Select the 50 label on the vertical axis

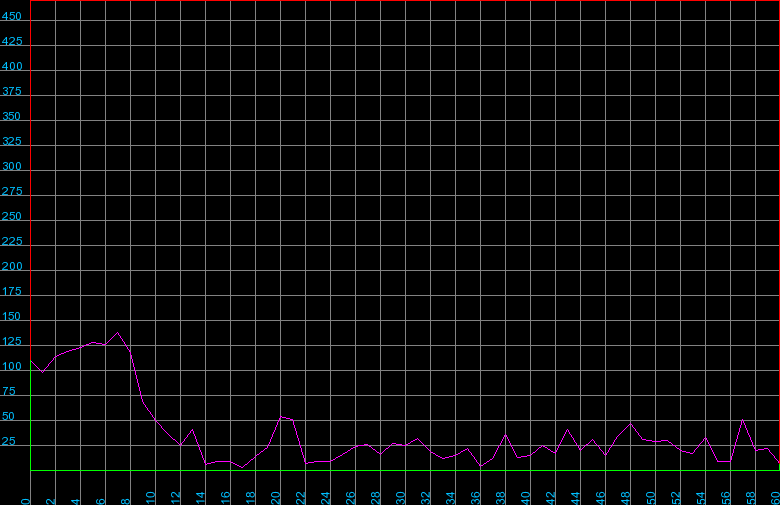pos(9,416)
